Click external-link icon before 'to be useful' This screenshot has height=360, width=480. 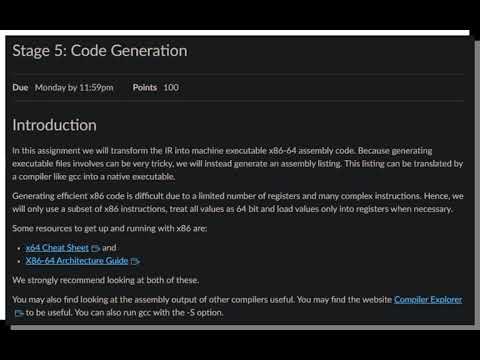19,313
